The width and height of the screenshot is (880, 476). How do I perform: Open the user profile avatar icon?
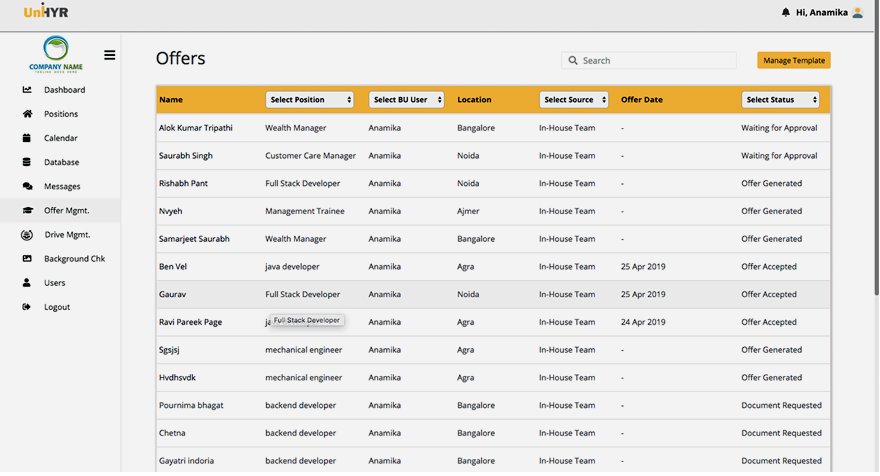pos(857,12)
